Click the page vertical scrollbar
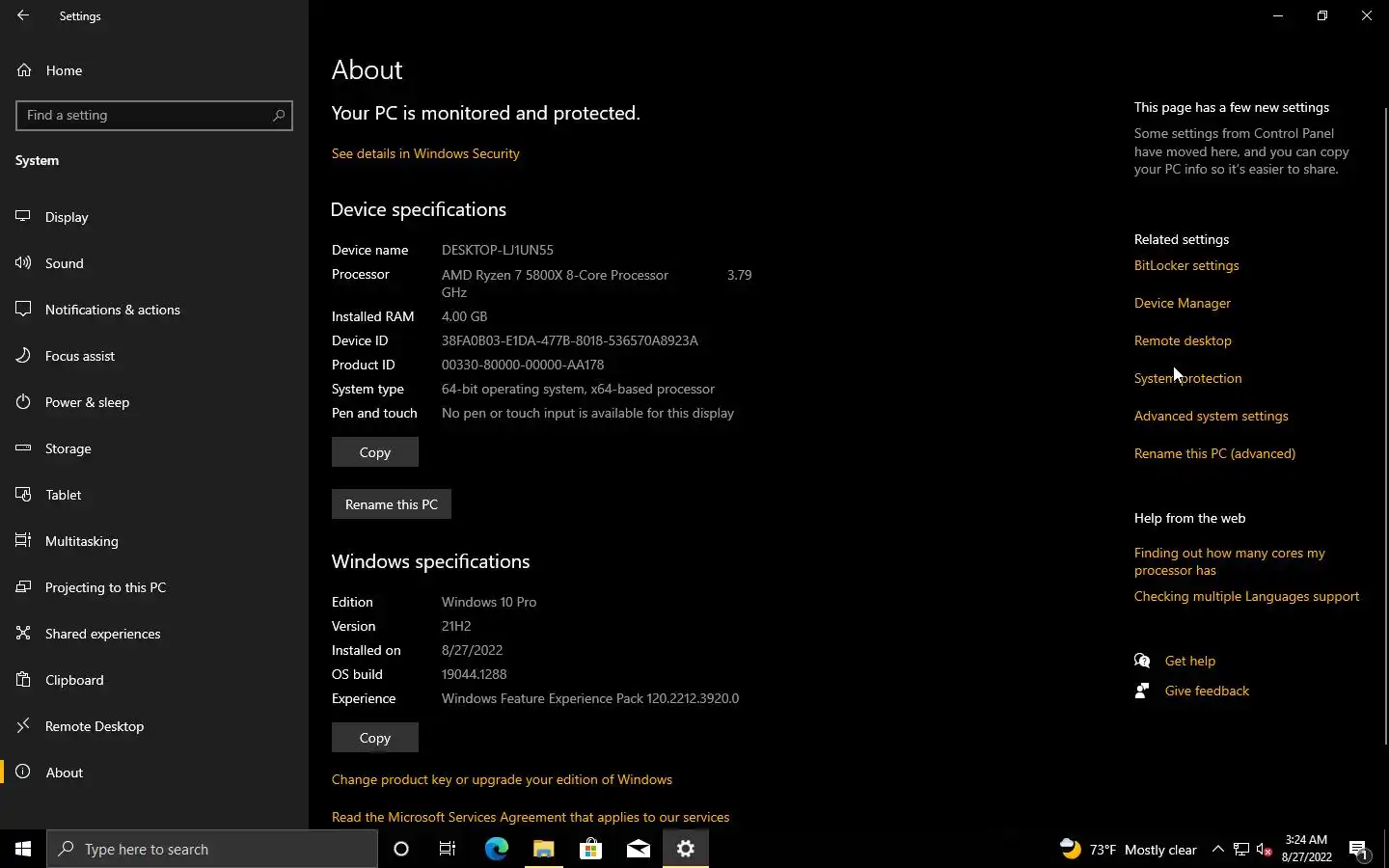 tap(1386, 424)
